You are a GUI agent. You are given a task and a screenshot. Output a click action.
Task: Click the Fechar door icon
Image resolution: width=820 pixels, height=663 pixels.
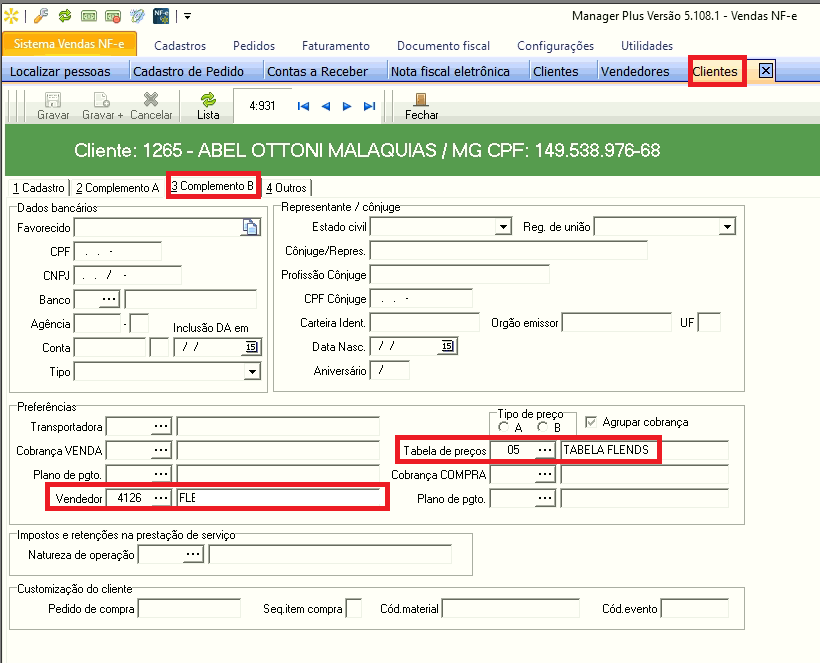tap(421, 99)
